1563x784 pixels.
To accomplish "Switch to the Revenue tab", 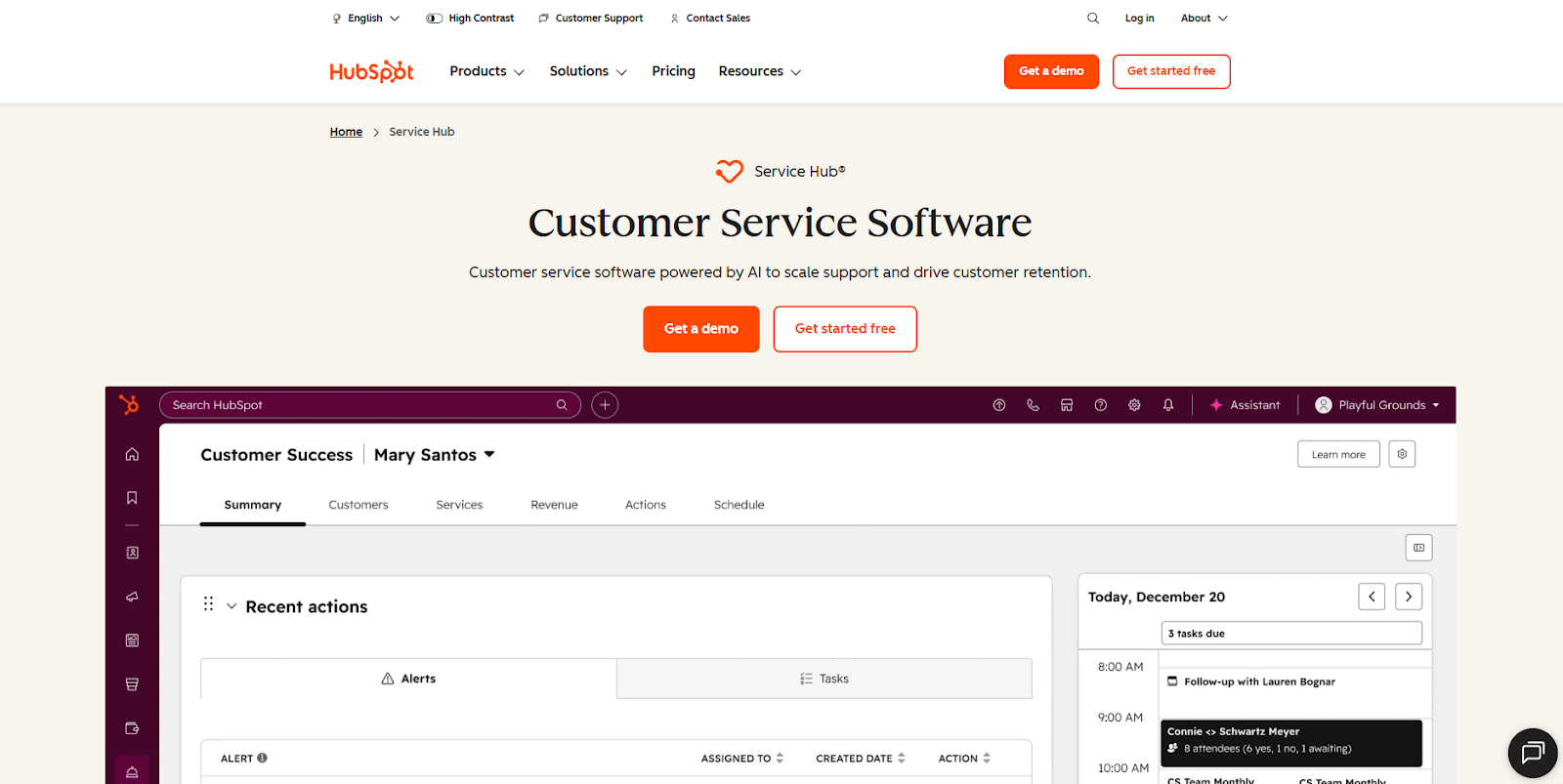I will (x=554, y=505).
